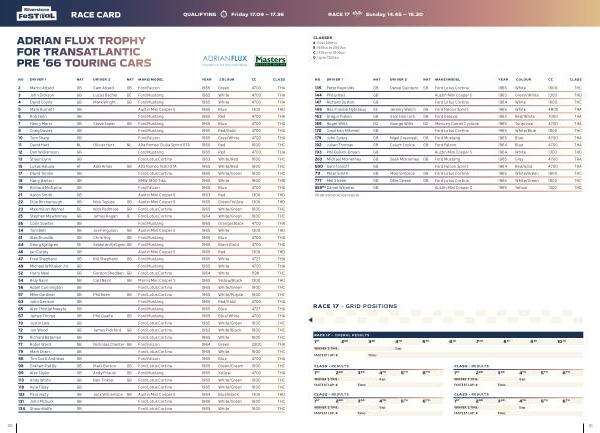The width and height of the screenshot is (600, 433).
Task: Select driver Alex Brundle in row 42
Action: click(41, 238)
